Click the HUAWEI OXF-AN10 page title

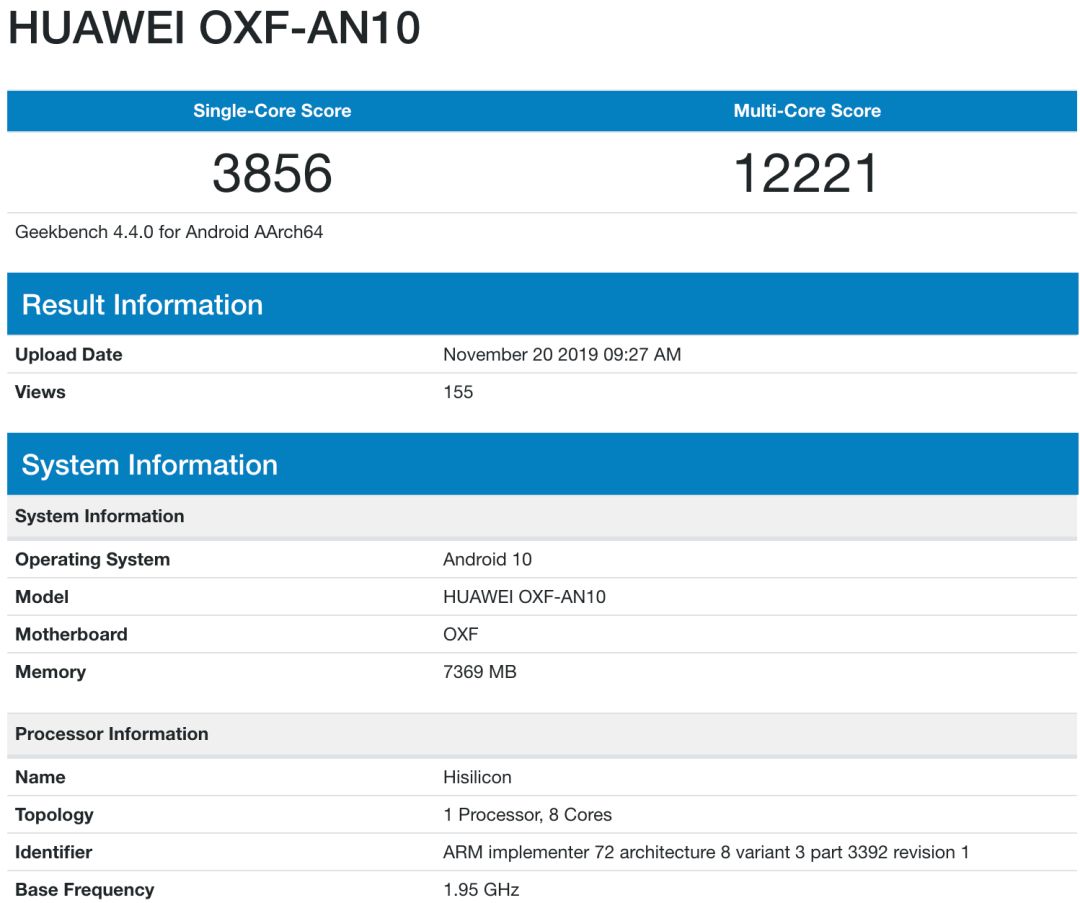pyautogui.click(x=214, y=28)
